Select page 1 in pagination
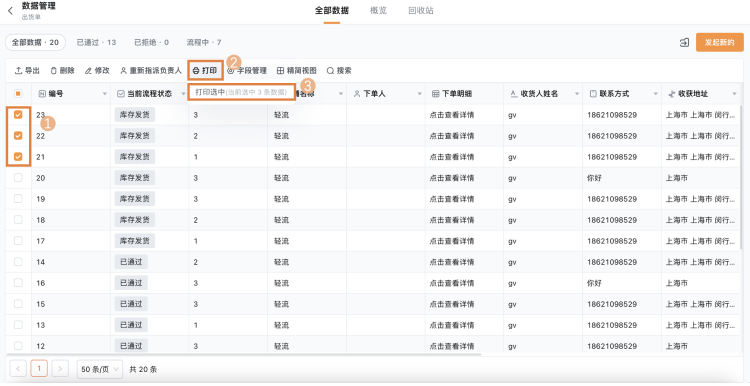Image resolution: width=750 pixels, height=386 pixels. 39,369
